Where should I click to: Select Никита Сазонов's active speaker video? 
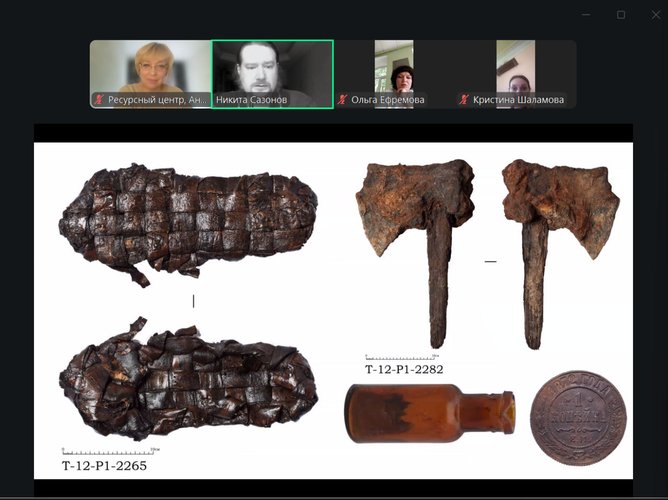[273, 74]
